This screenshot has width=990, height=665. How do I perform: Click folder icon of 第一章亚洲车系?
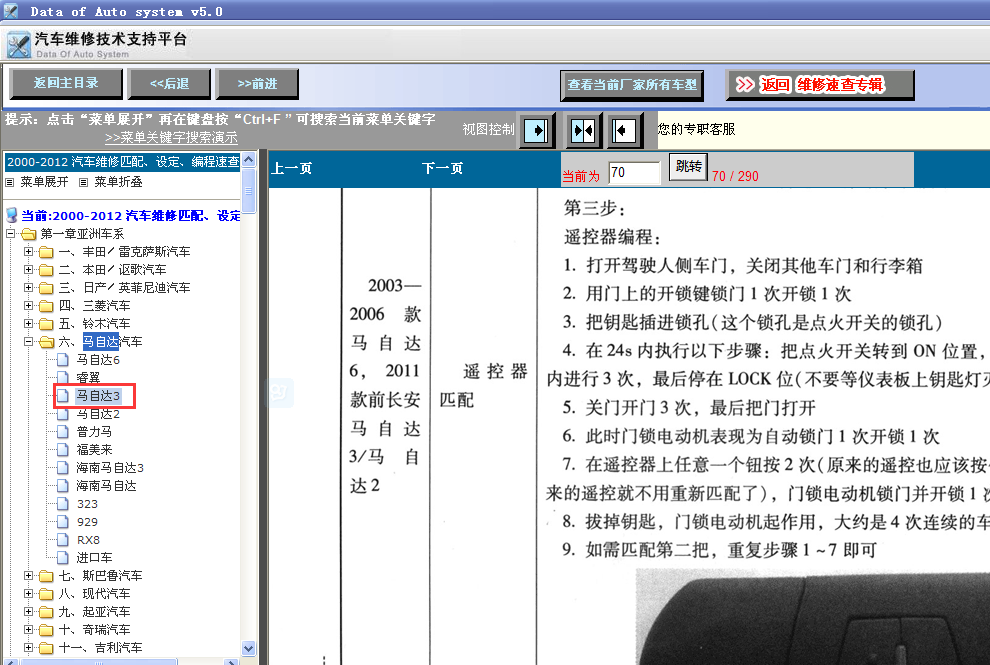tap(29, 234)
